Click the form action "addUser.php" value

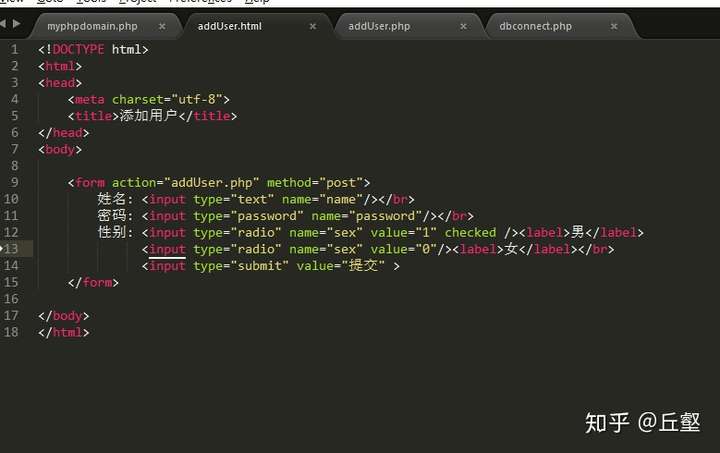click(211, 183)
